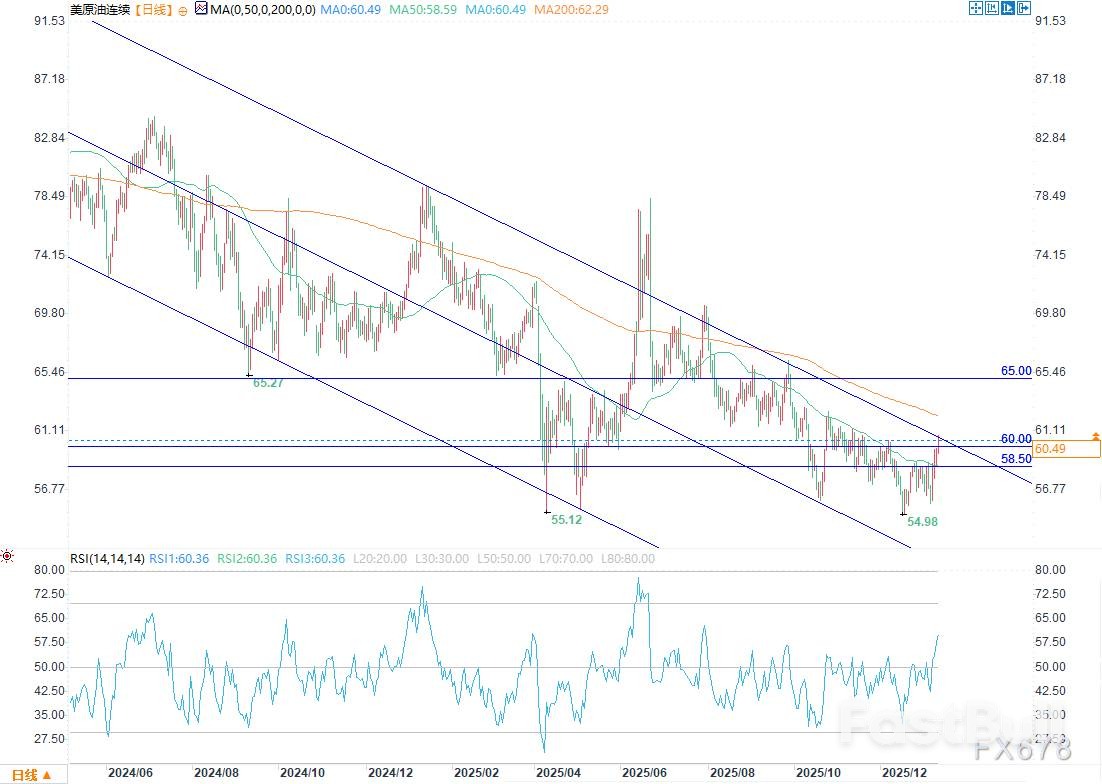This screenshot has height=784, width=1102.
Task: Toggle the MA200:62.29 line label
Action: 570,9
